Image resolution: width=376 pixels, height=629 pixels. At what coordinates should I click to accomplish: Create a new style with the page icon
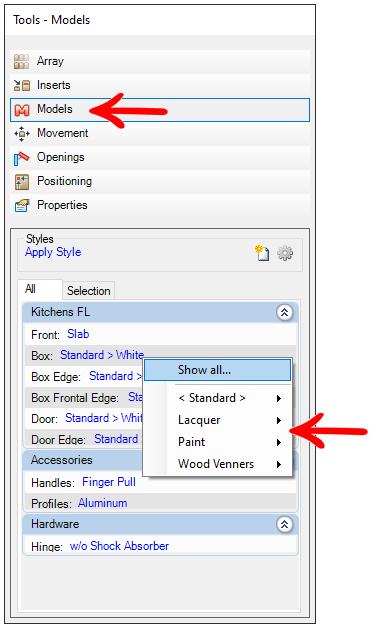(262, 253)
